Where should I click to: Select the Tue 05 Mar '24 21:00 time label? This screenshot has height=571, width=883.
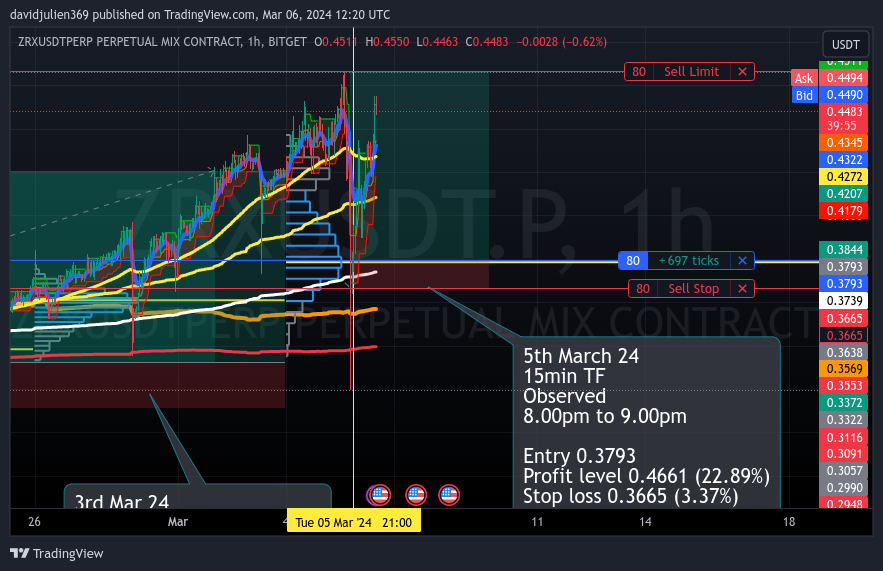point(354,522)
